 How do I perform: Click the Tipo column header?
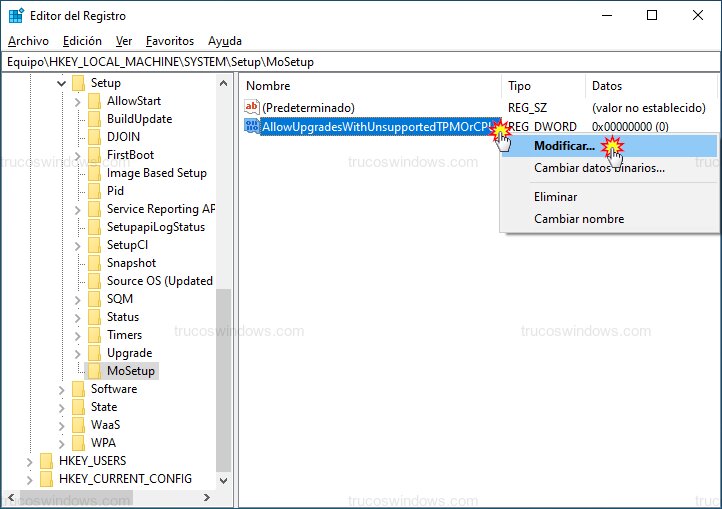click(x=543, y=86)
